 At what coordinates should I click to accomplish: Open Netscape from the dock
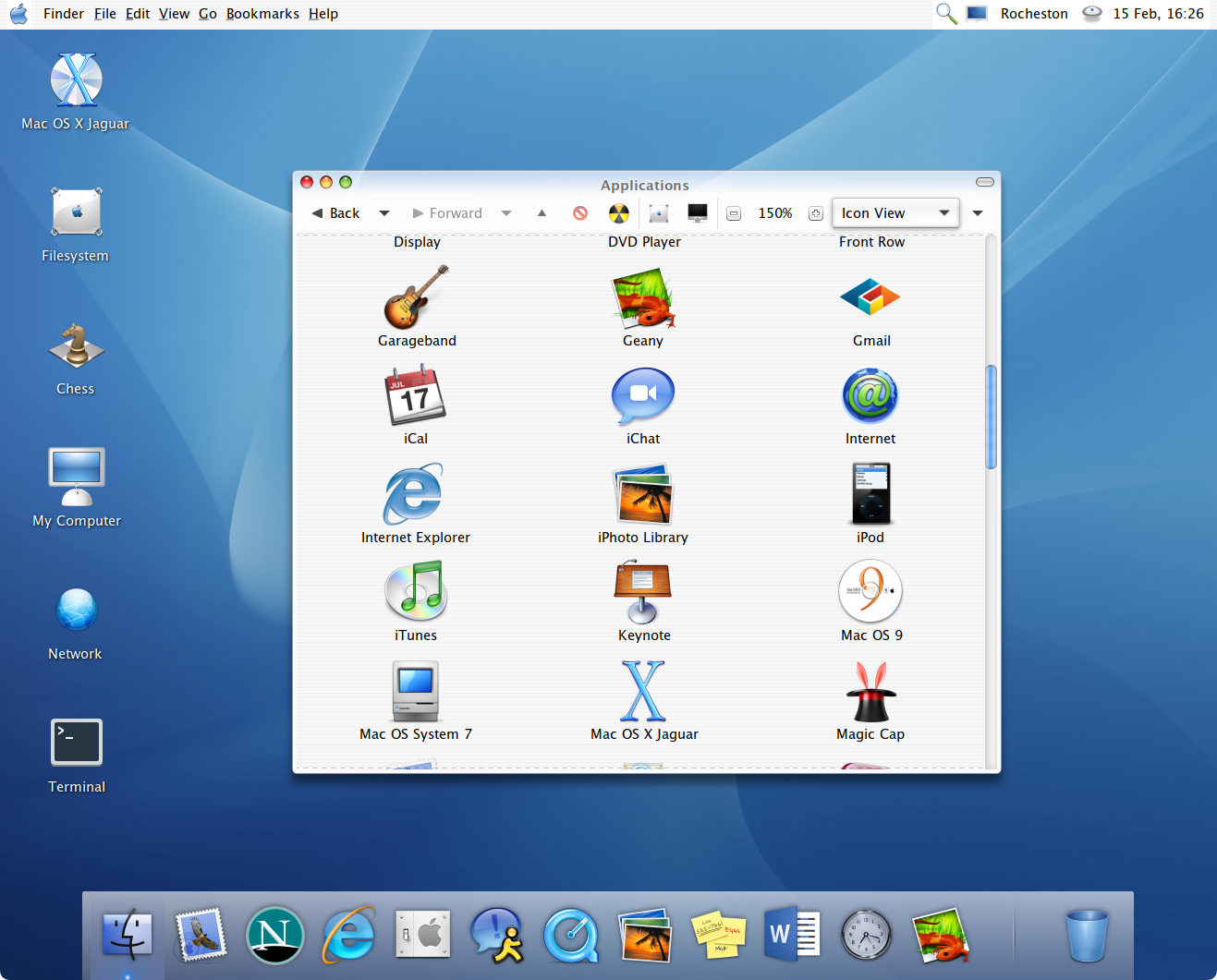(x=274, y=935)
